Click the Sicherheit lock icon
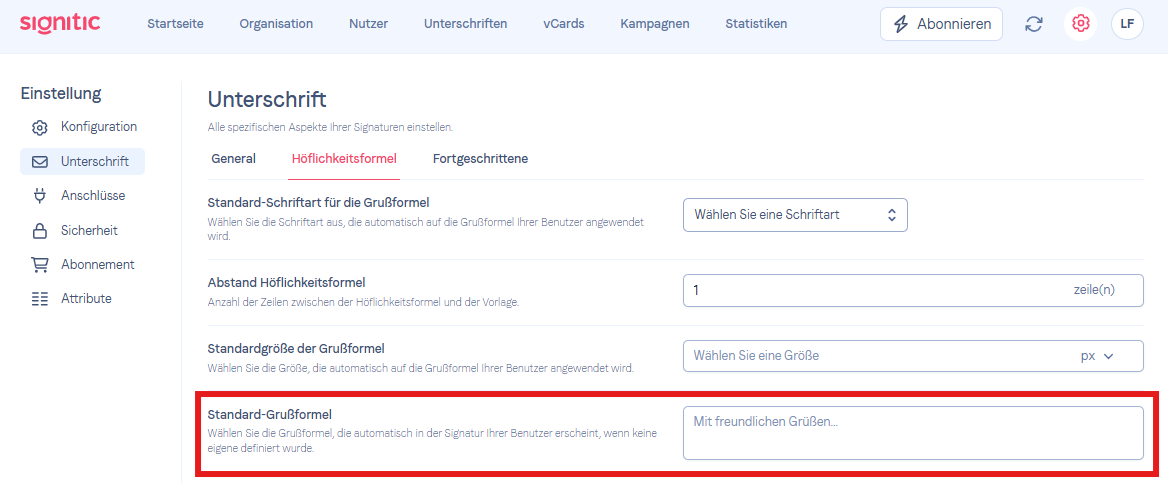Image resolution: width=1168 pixels, height=483 pixels. pyautogui.click(x=39, y=231)
